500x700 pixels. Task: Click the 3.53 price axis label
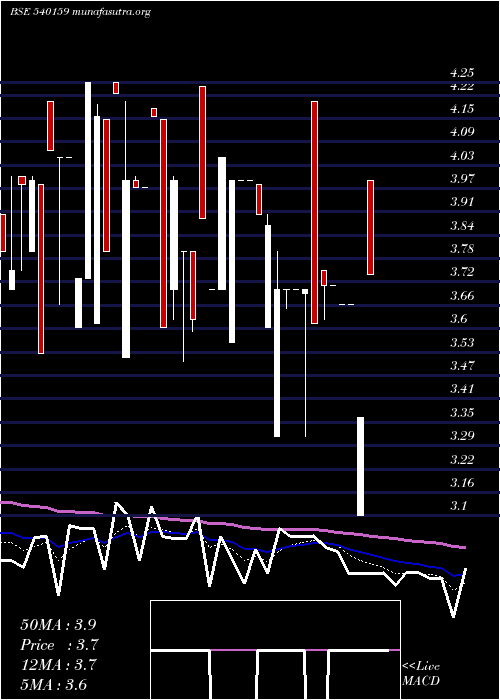click(462, 342)
